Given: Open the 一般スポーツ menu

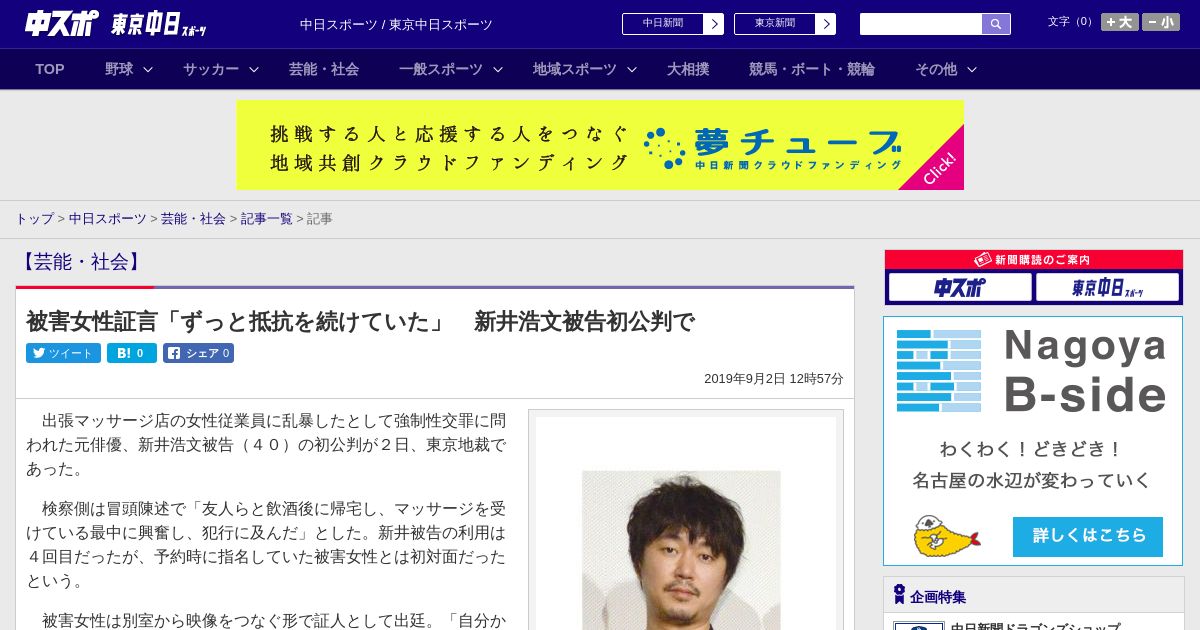Looking at the screenshot, I should [441, 69].
